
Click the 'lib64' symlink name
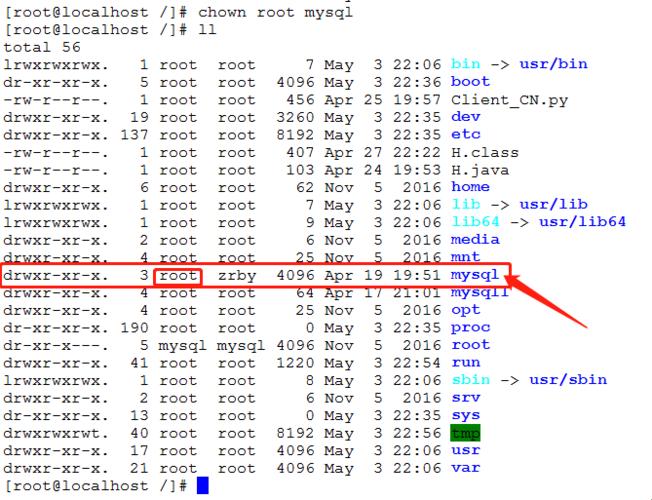[x=475, y=222]
